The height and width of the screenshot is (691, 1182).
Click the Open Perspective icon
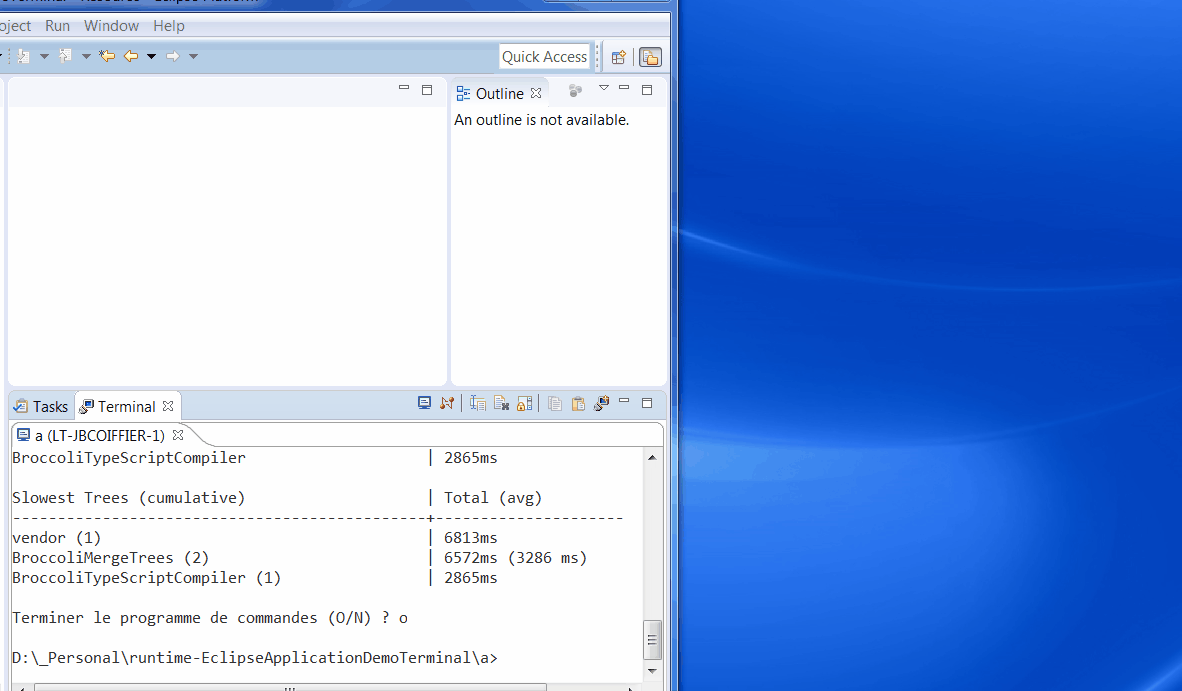(619, 57)
